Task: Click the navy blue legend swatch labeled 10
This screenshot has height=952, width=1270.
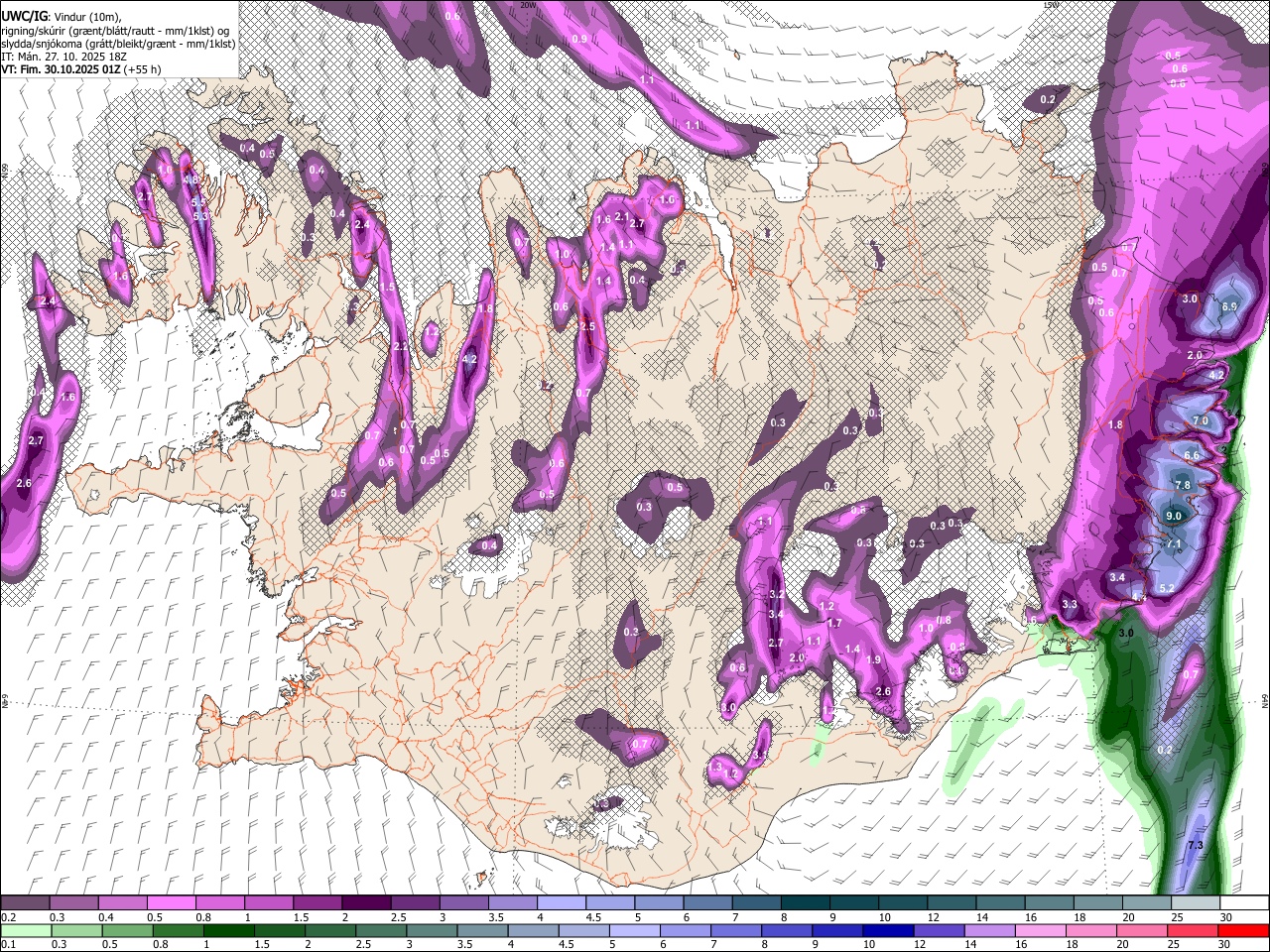Action: [x=886, y=931]
